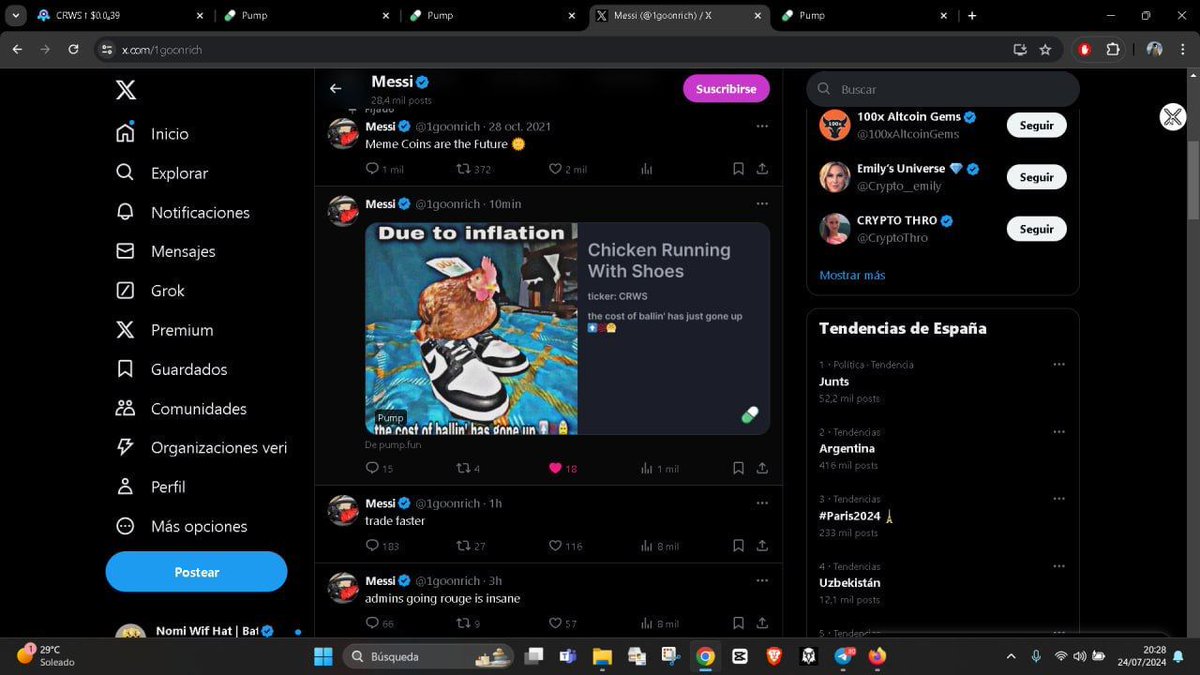The image size is (1200, 675).
Task: Open the Chrome extensions puzzle icon
Action: click(x=1113, y=49)
